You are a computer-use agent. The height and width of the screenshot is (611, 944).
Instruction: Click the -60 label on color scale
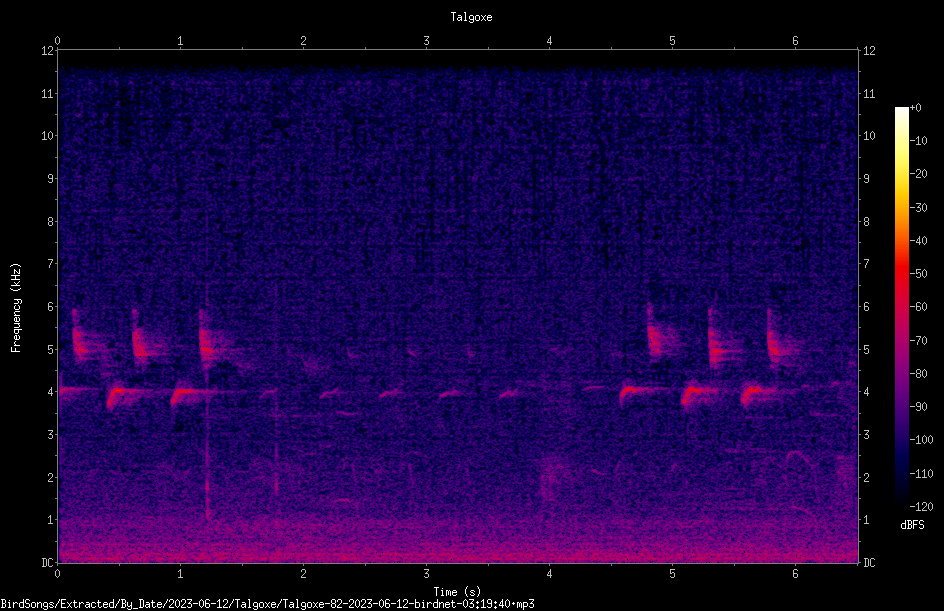pos(919,306)
